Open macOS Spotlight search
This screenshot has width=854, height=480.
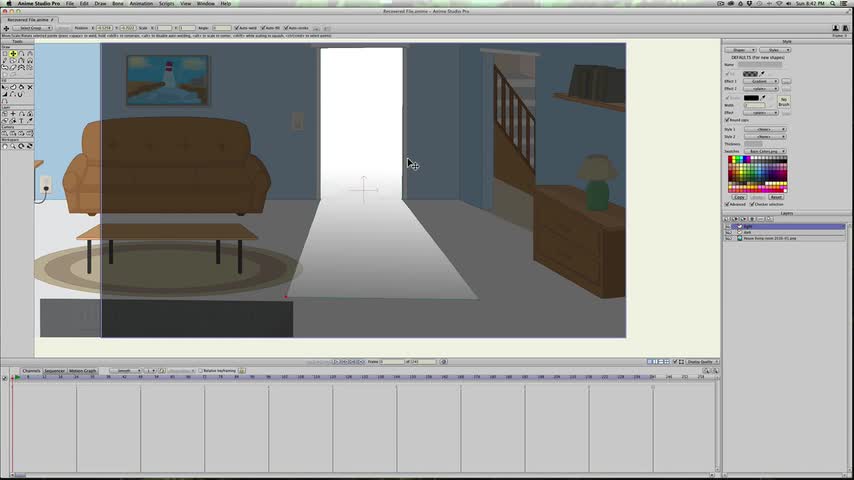tap(833, 3)
